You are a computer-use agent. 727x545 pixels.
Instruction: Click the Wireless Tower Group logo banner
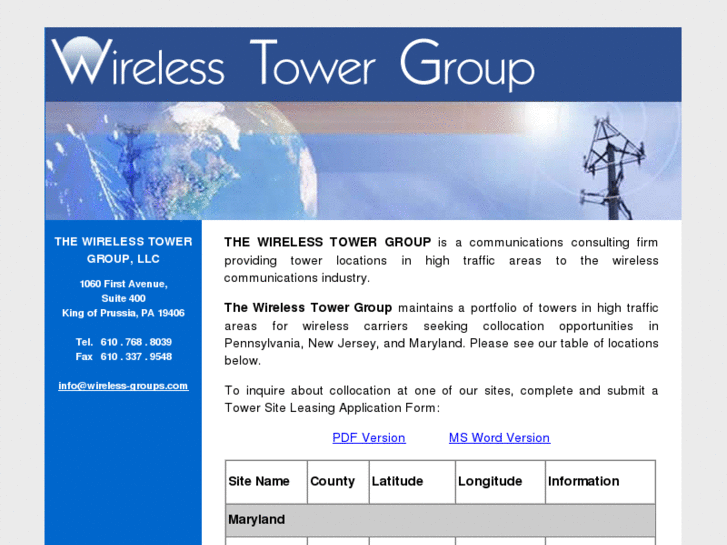coord(363,64)
